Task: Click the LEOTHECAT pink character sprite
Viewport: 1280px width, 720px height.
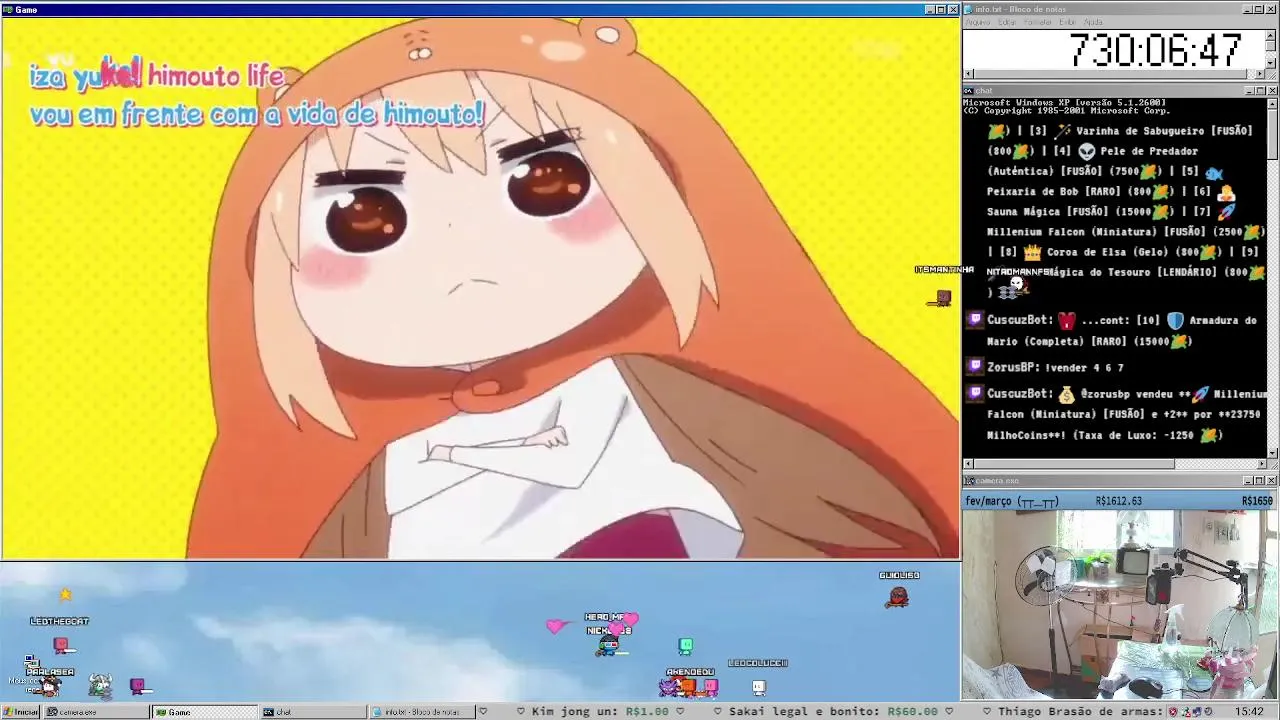Action: [61, 645]
